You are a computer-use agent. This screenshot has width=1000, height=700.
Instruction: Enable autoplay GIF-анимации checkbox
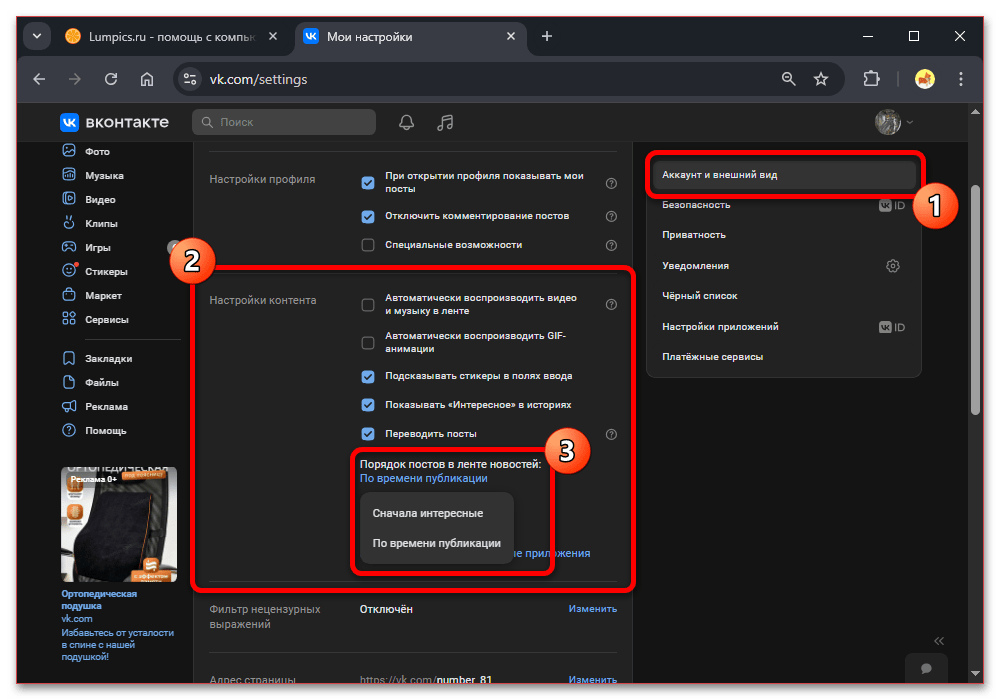368,343
